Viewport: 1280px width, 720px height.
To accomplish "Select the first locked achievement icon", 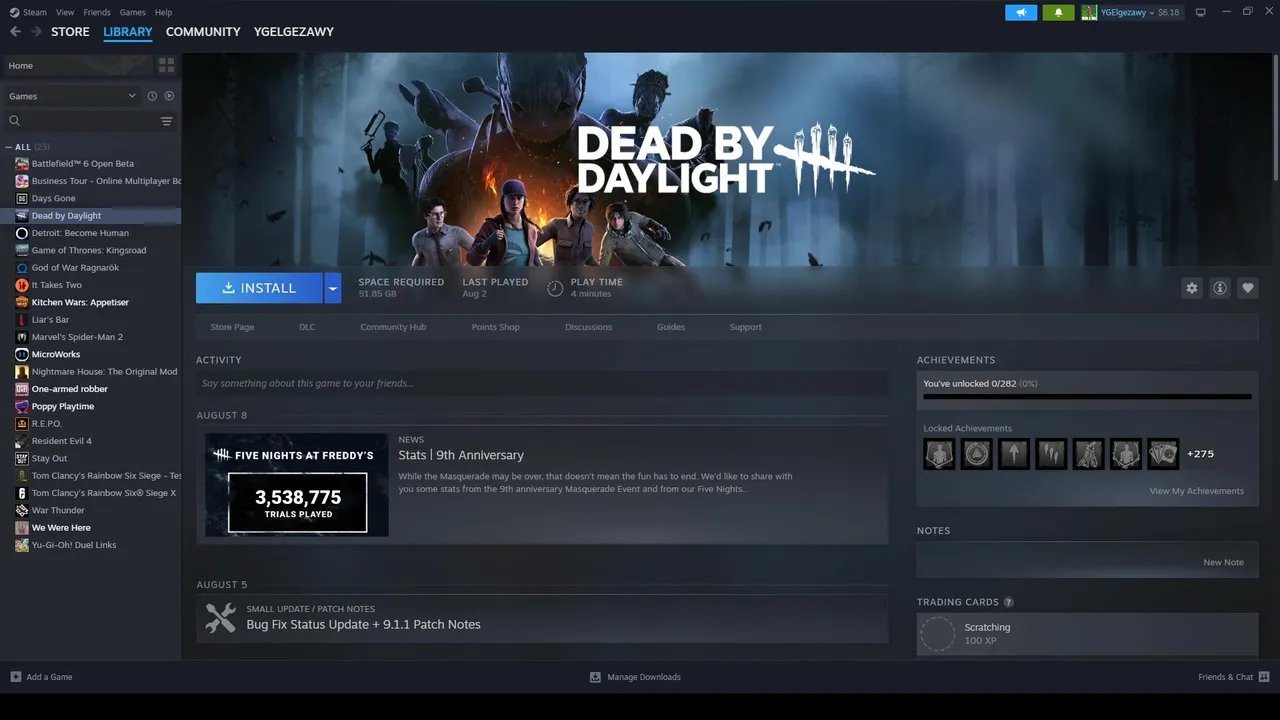I will click(x=939, y=454).
